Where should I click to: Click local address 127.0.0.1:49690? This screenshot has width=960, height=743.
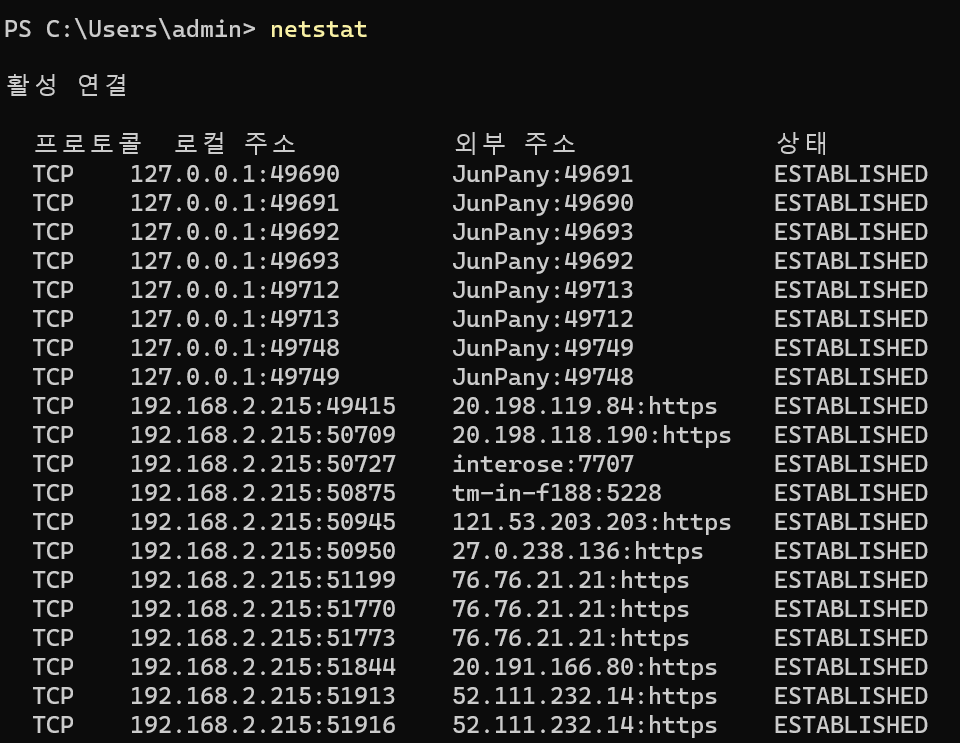234,174
